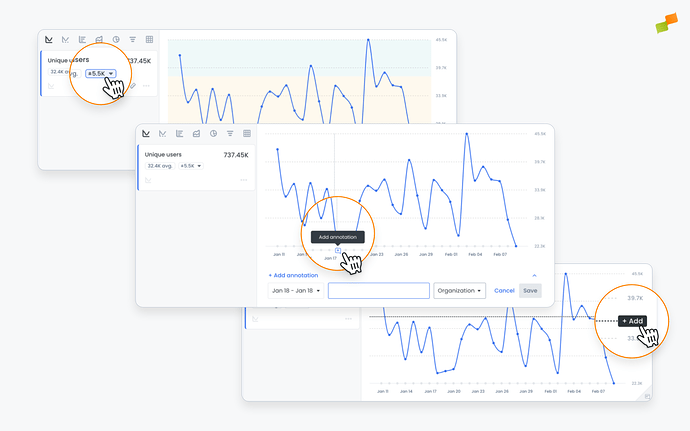
Task: Click Feb 07 axis label in bottom-right chart
Action: tap(598, 391)
